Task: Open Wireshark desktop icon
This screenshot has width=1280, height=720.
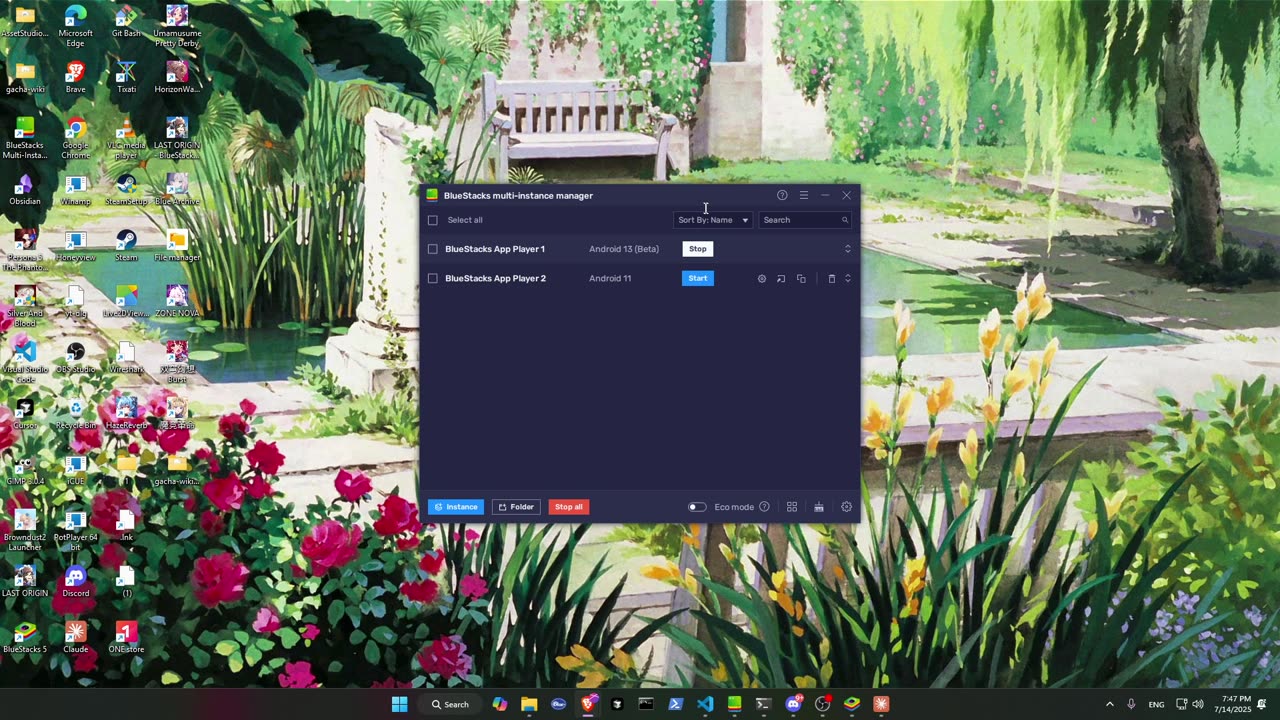Action: click(126, 357)
